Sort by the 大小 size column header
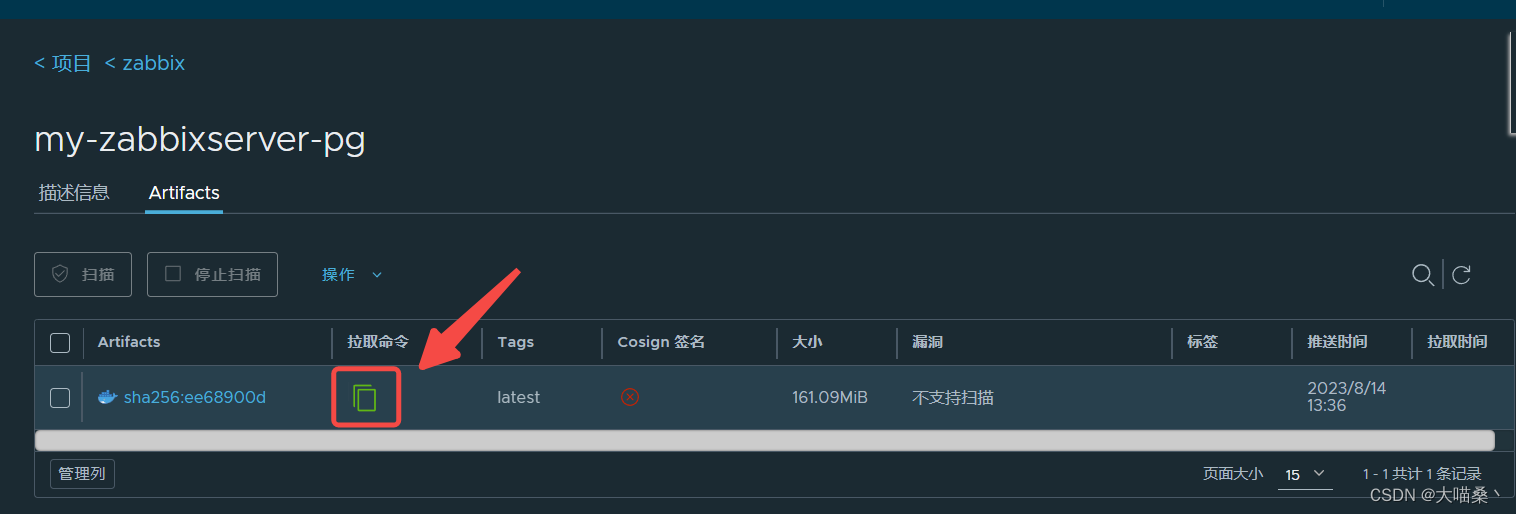 point(807,342)
